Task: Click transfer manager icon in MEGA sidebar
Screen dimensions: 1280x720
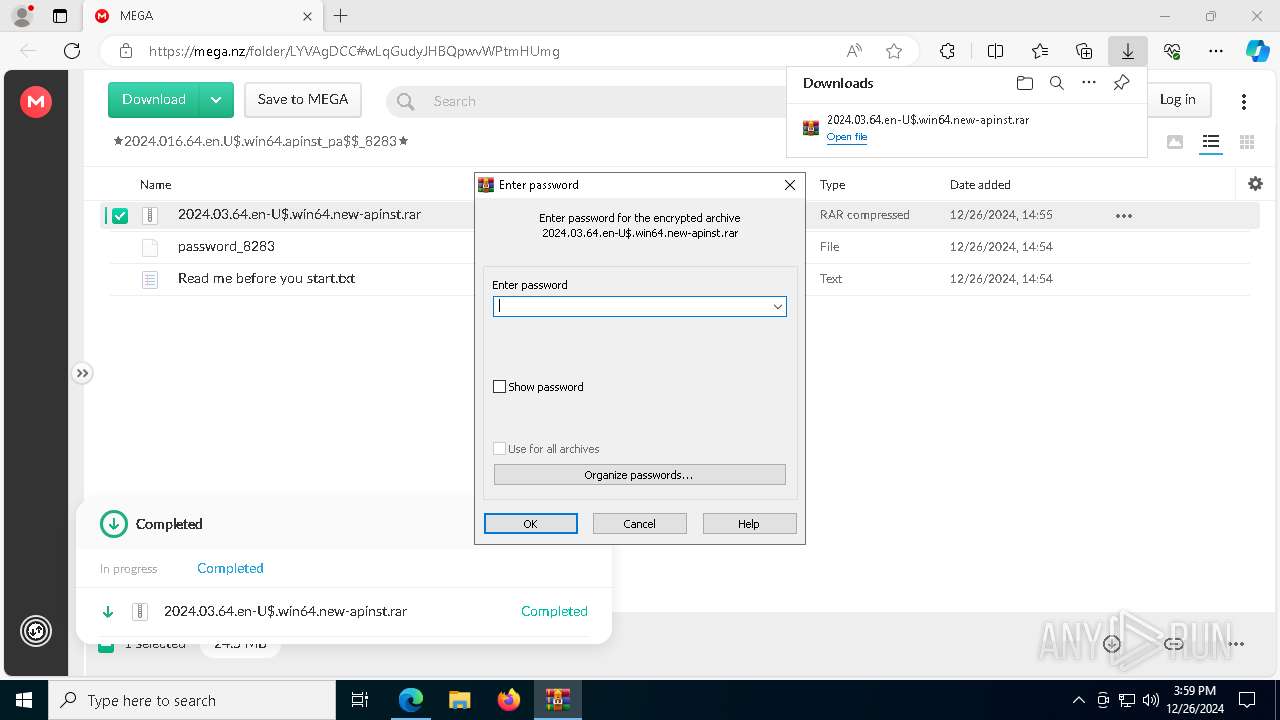Action: pyautogui.click(x=36, y=631)
